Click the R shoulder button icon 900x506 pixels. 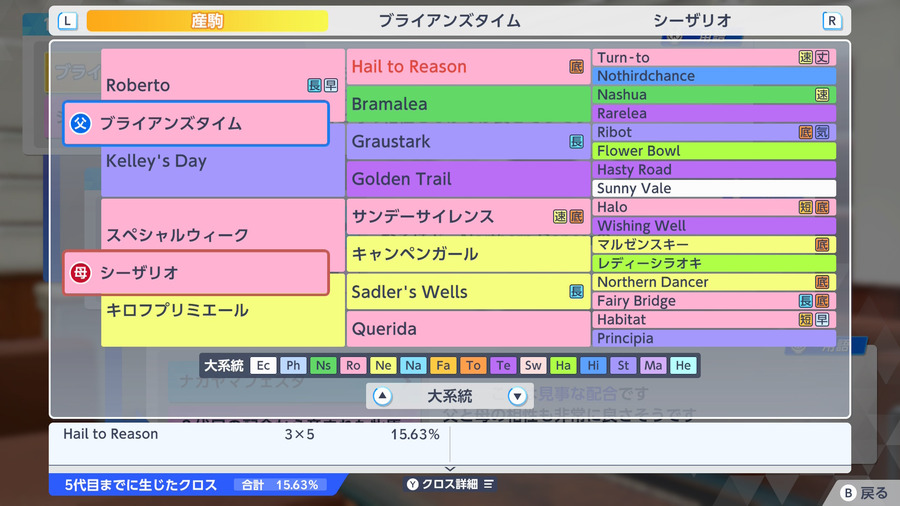(x=832, y=21)
